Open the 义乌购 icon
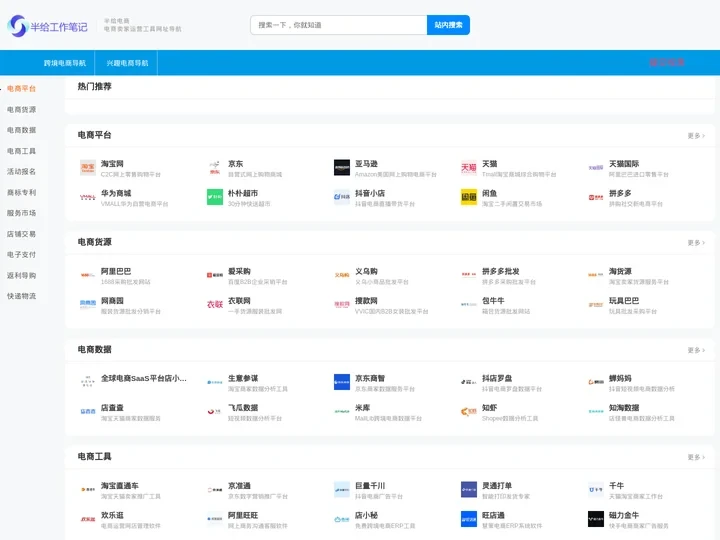Screen dimensions: 720x540 click(342, 276)
